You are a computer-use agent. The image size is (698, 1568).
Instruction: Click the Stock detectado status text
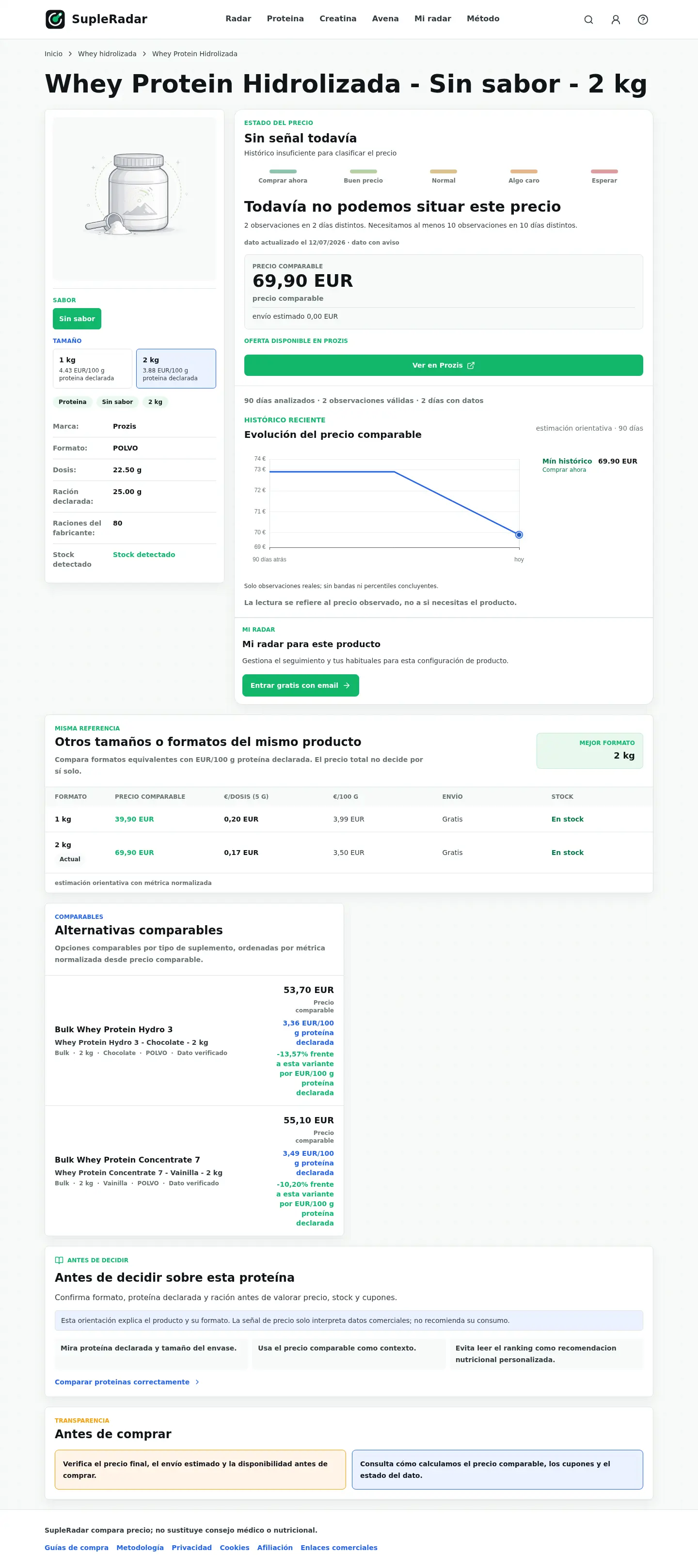144,555
